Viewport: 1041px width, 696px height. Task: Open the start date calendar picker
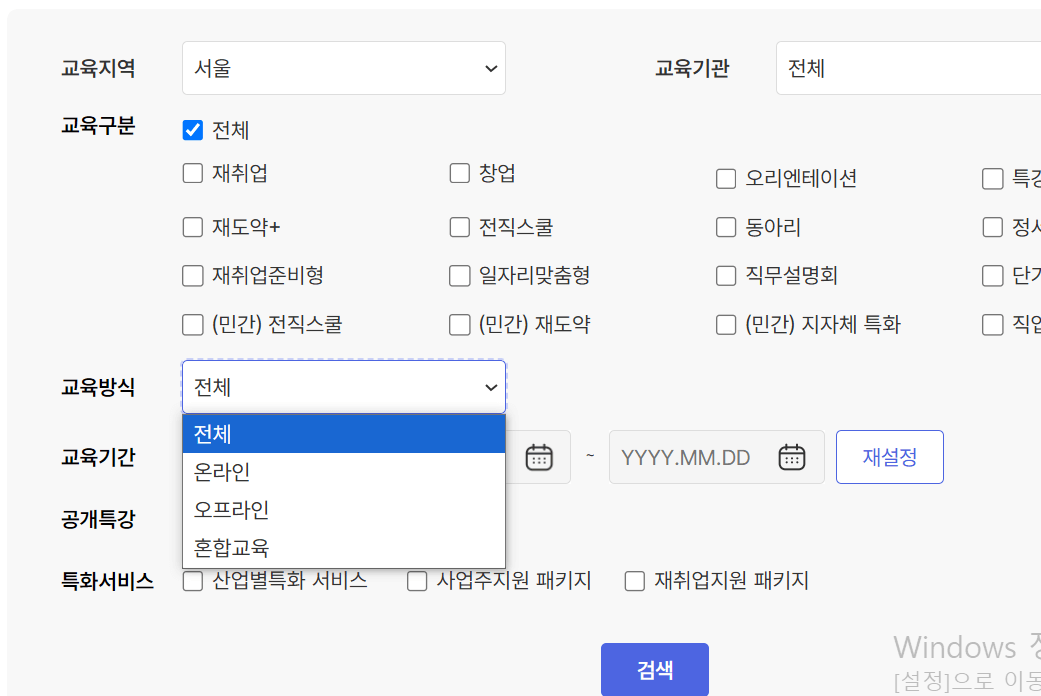[541, 457]
